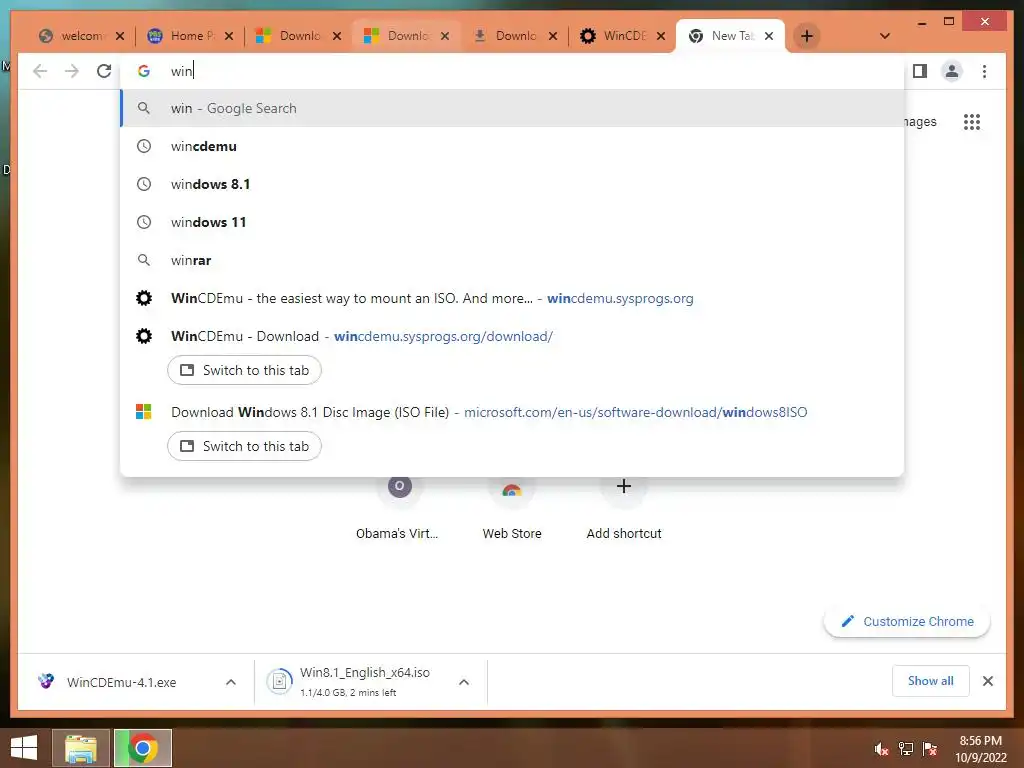Close the New Tab tab
Screen dimensions: 1024x768
(769, 36)
